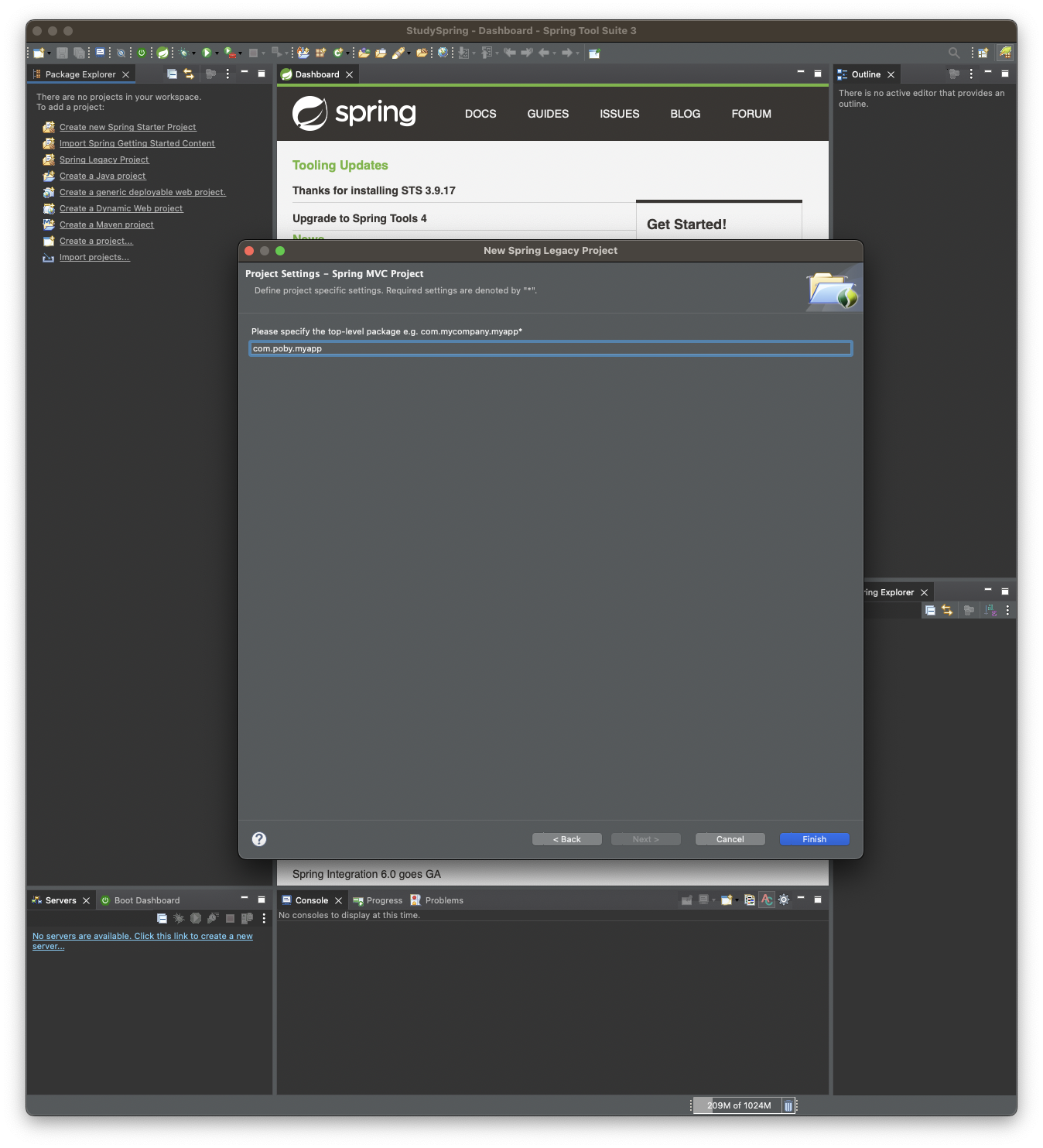
Task: Click the Open Web Browser globe icon
Action: tap(443, 53)
